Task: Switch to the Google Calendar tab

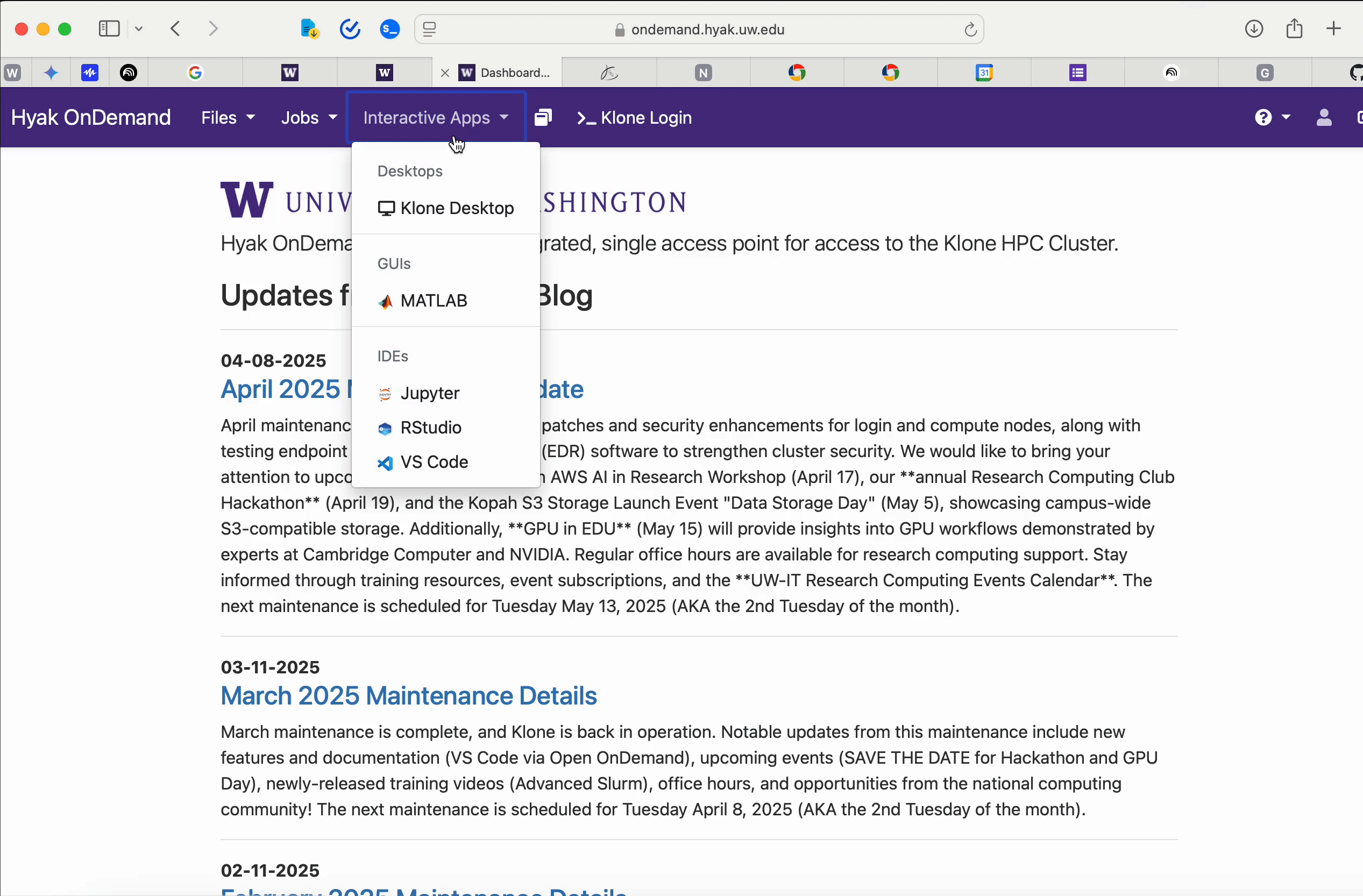Action: (984, 73)
